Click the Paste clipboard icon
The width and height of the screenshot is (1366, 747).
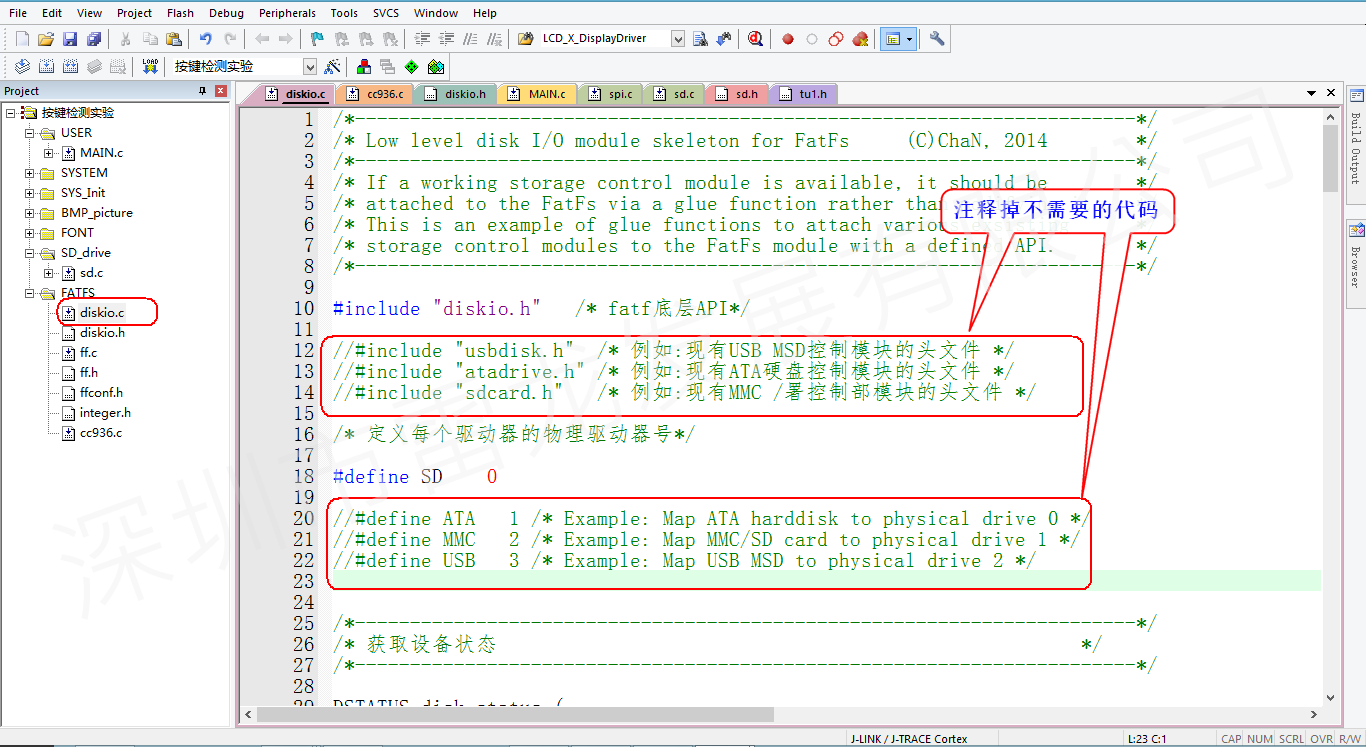click(x=174, y=39)
